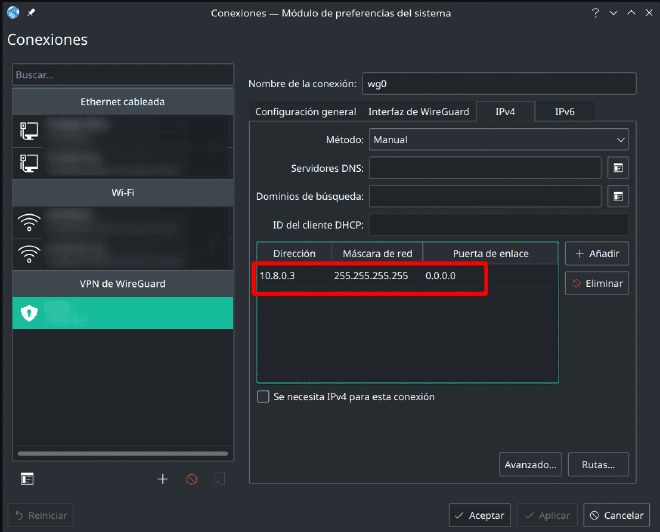The height and width of the screenshot is (532, 660).
Task: Click the Añadir button
Action: click(597, 253)
